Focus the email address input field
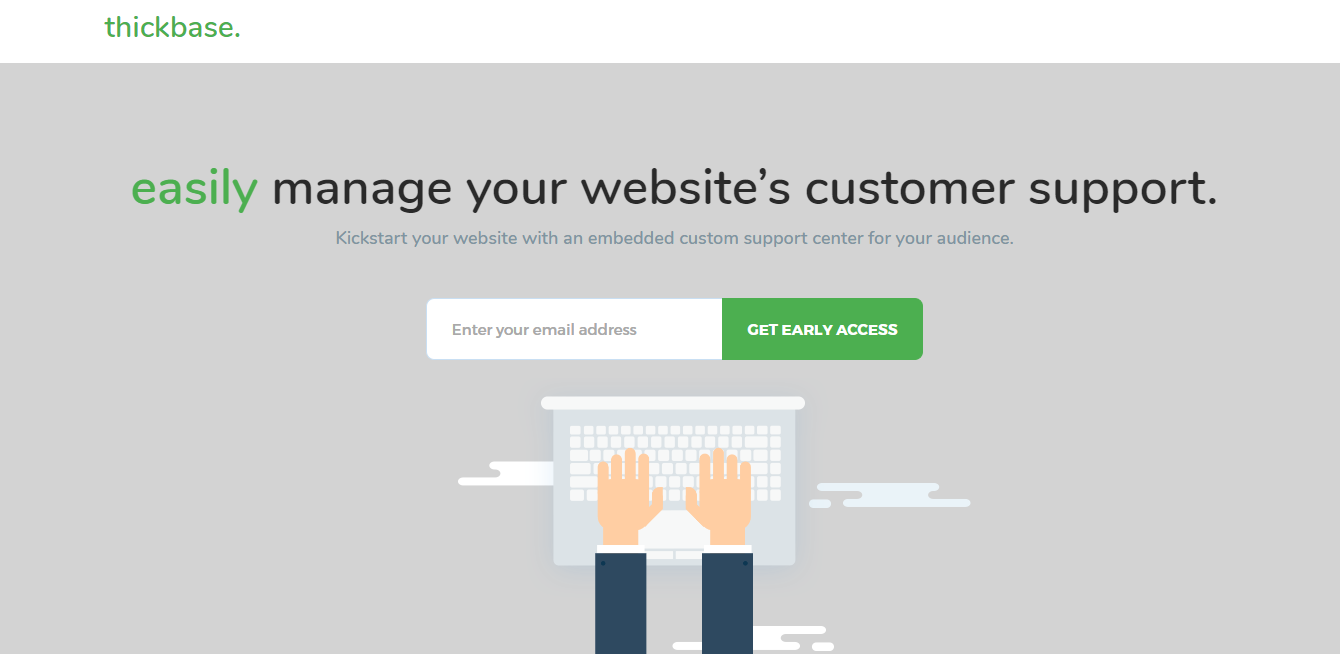Image resolution: width=1340 pixels, height=654 pixels. coord(574,329)
